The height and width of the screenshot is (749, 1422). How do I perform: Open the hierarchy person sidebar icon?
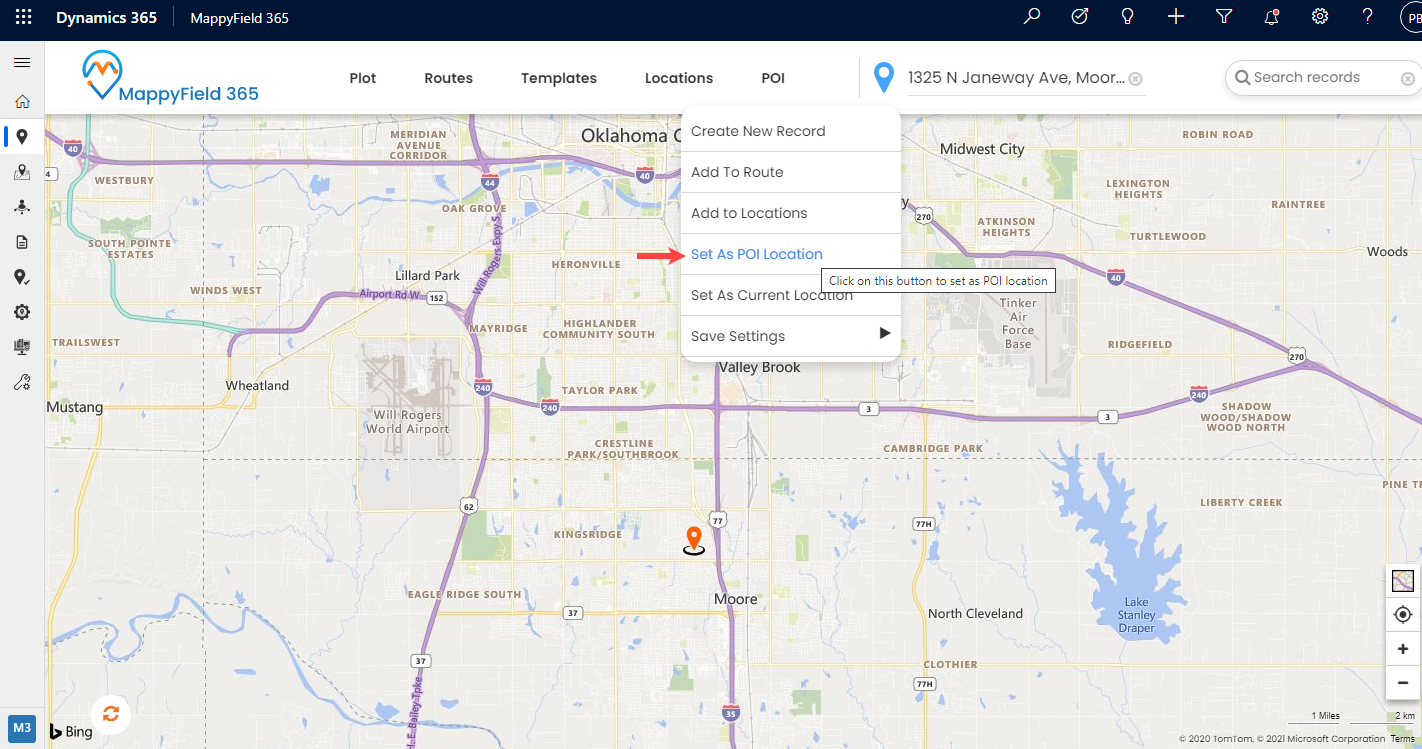point(22,207)
